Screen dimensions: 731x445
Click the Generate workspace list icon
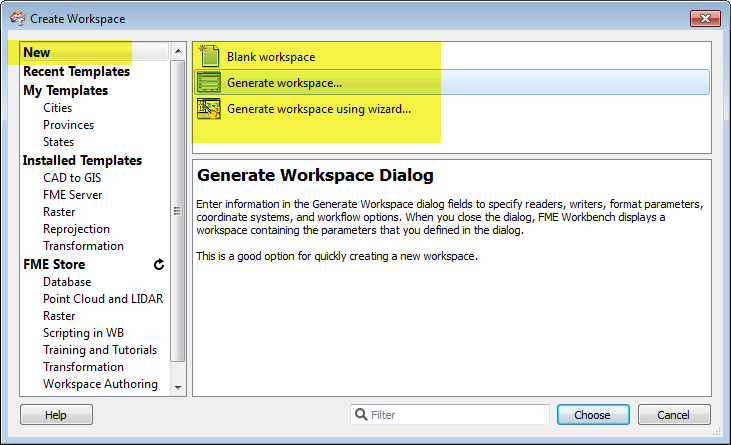208,82
